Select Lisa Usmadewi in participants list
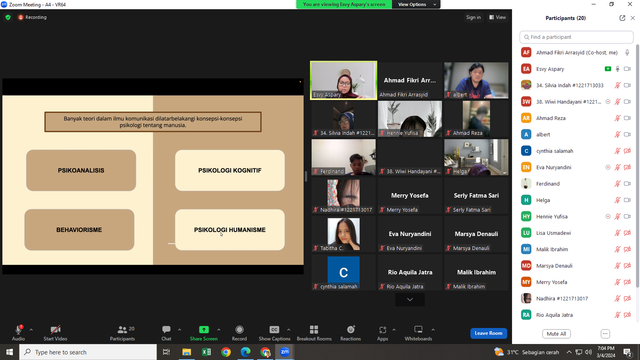 coord(576,233)
